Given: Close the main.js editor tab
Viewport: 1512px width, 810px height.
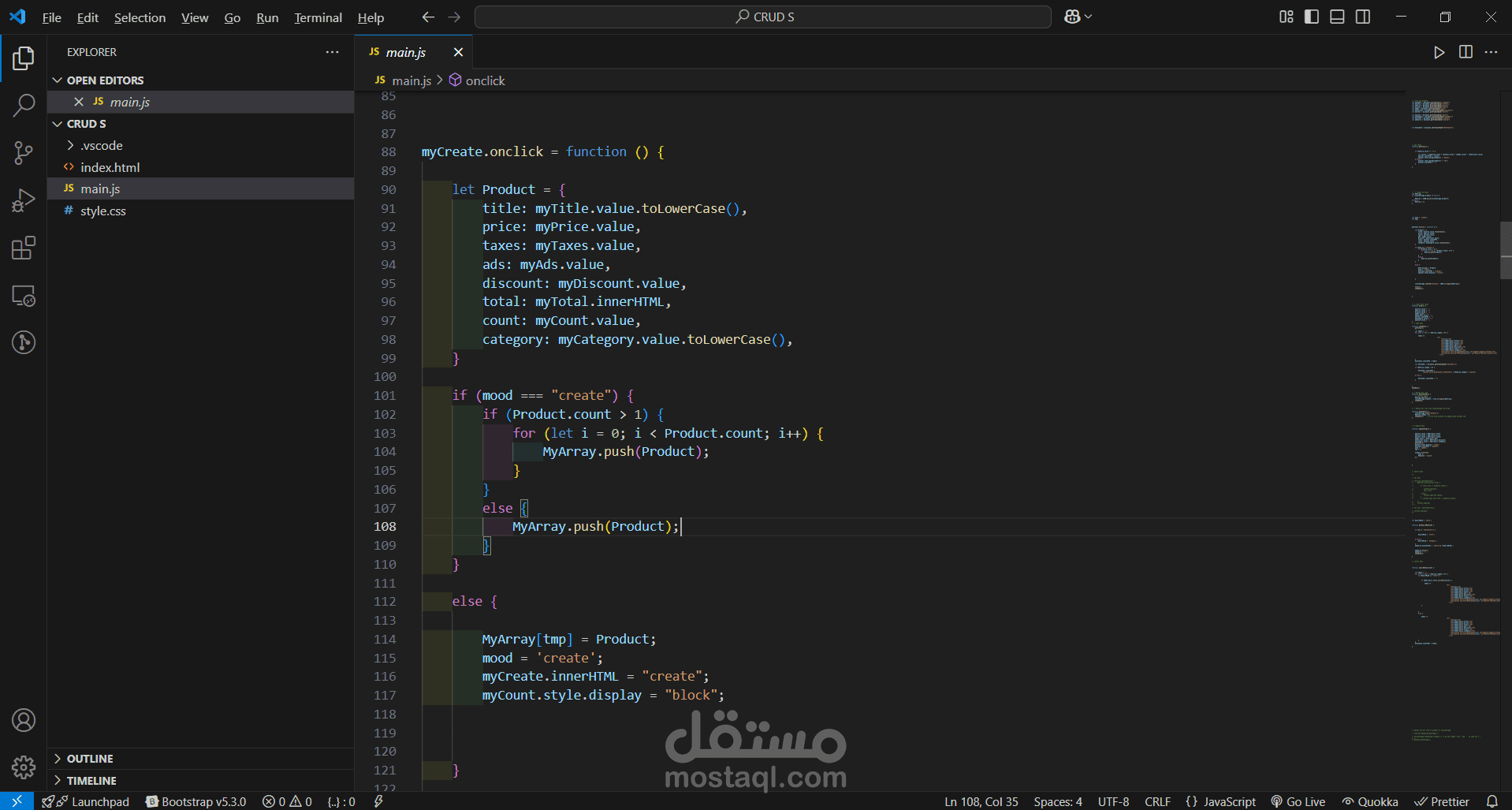Looking at the screenshot, I should [x=458, y=52].
